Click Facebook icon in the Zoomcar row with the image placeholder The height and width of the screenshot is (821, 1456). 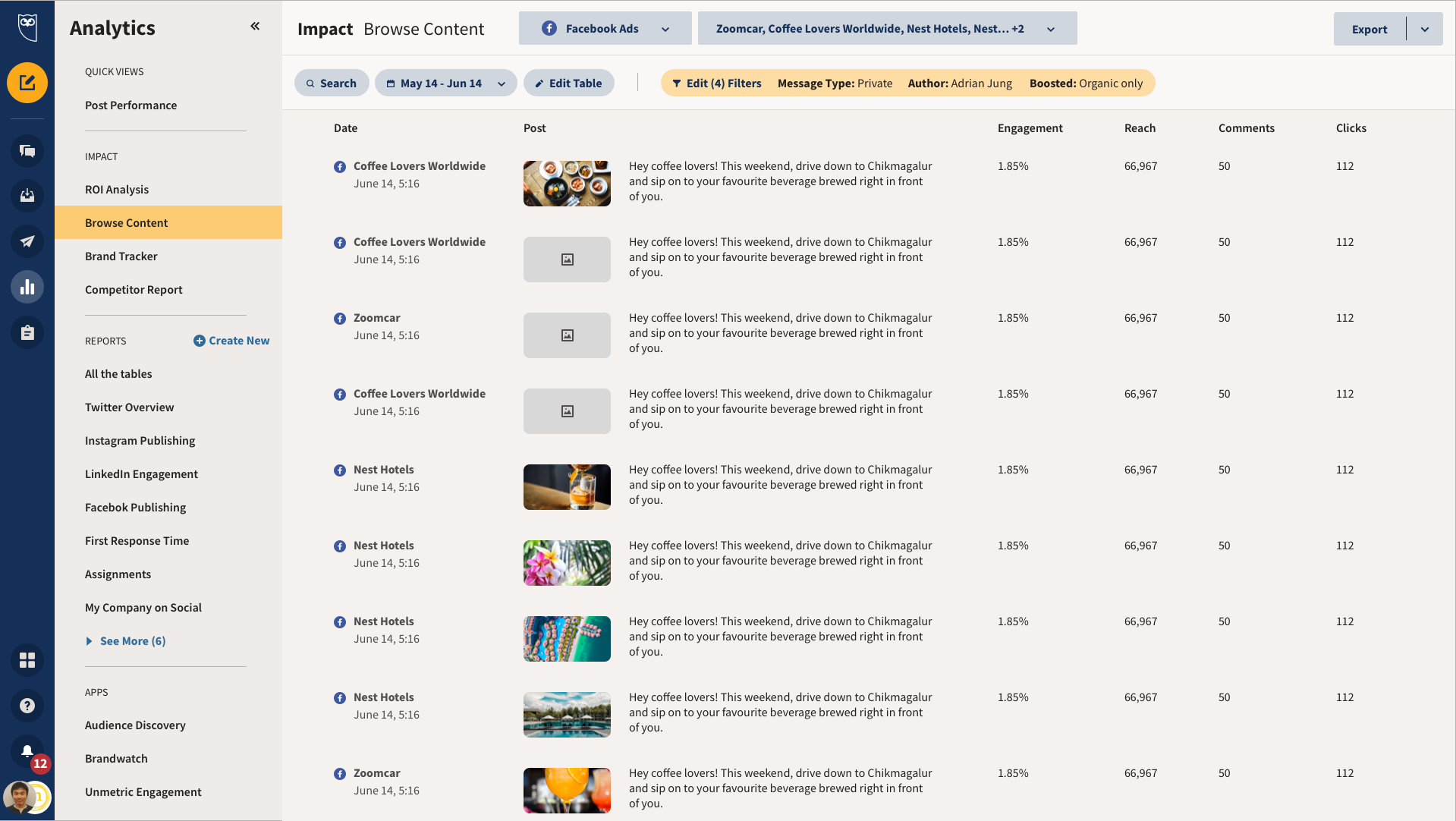point(340,319)
